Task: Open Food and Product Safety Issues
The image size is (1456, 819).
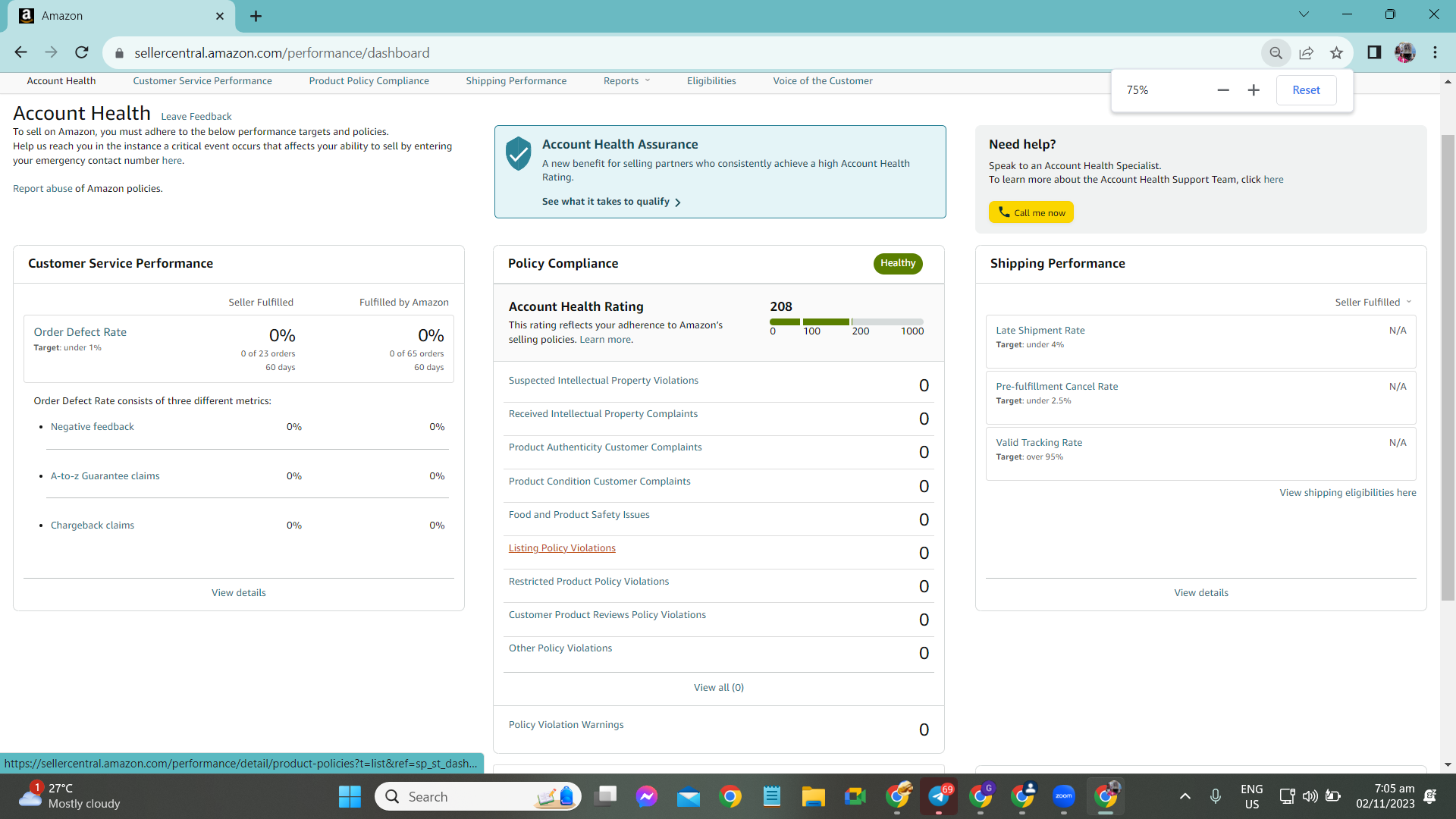Action: [579, 515]
